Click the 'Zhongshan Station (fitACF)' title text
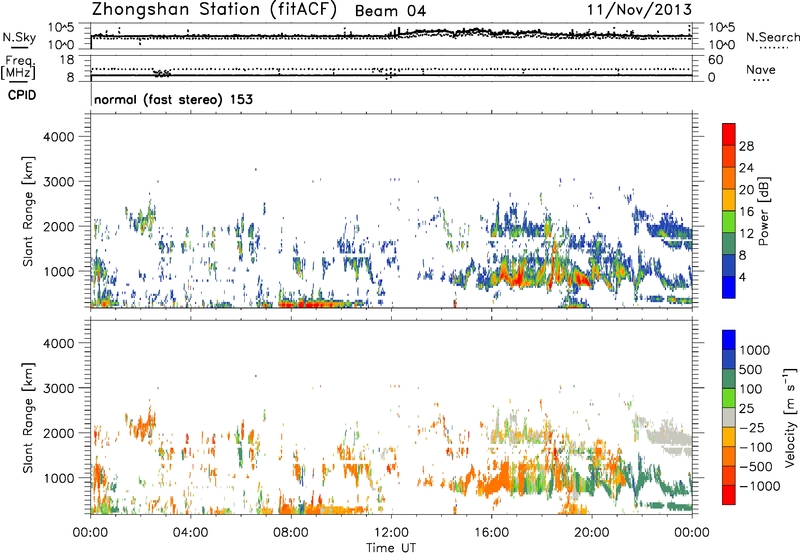Image resolution: width=800 pixels, height=554 pixels. 214,10
